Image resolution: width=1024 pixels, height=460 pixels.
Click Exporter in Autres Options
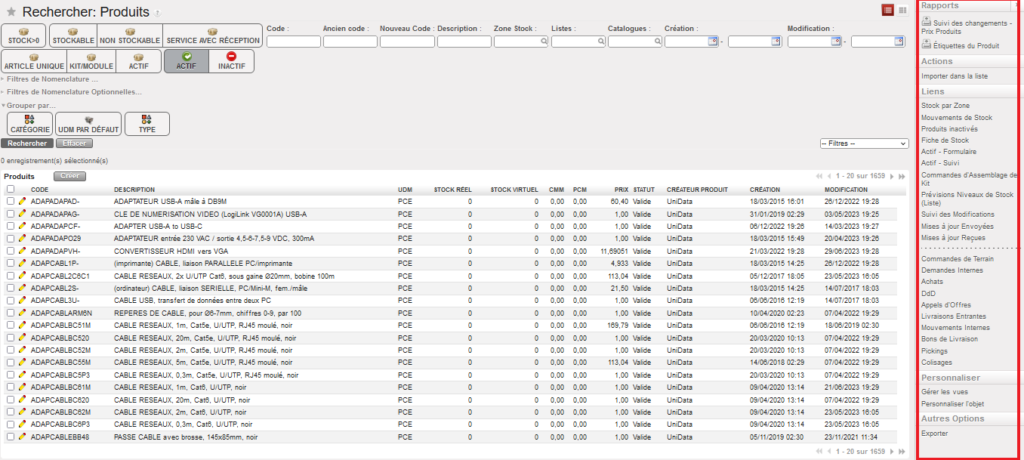click(935, 433)
